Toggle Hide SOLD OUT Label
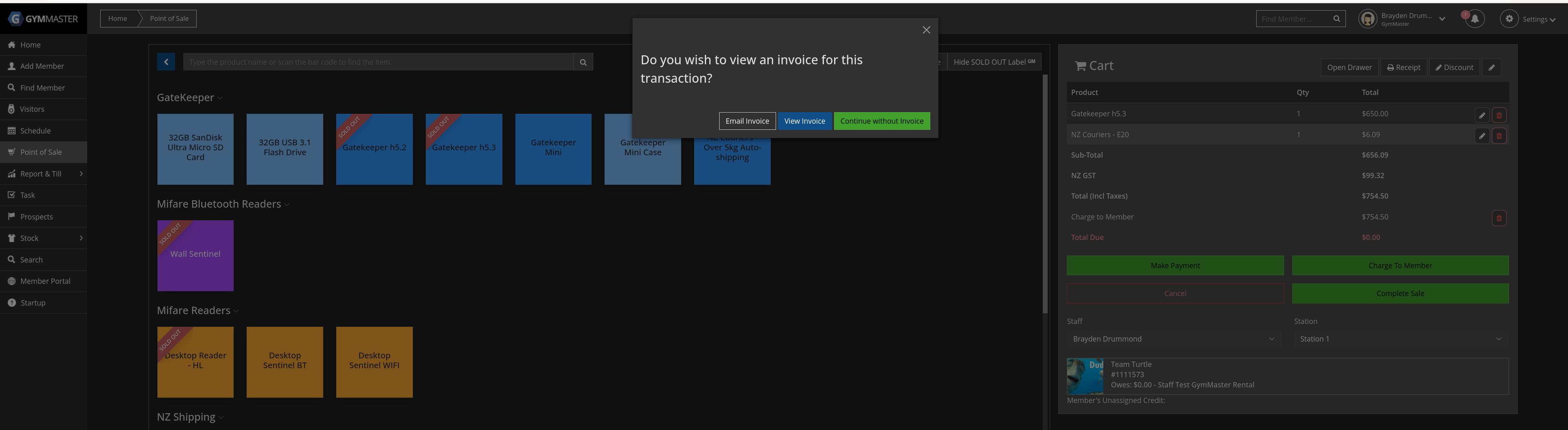 pyautogui.click(x=993, y=62)
